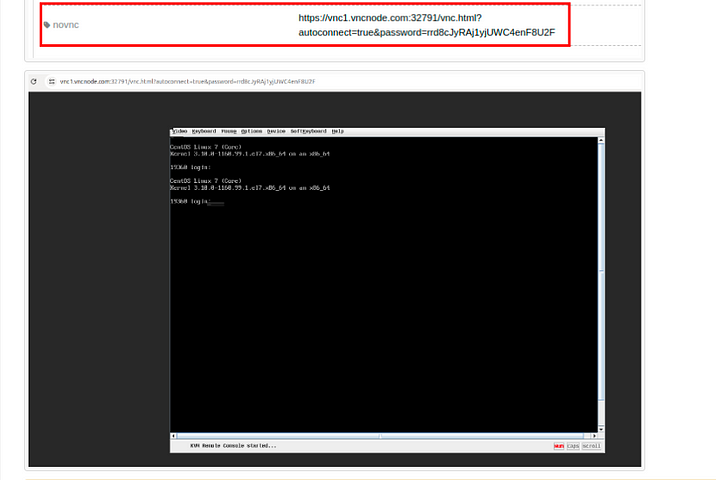The width and height of the screenshot is (716, 480).
Task: Click the console scroll down arrow
Action: click(601, 430)
